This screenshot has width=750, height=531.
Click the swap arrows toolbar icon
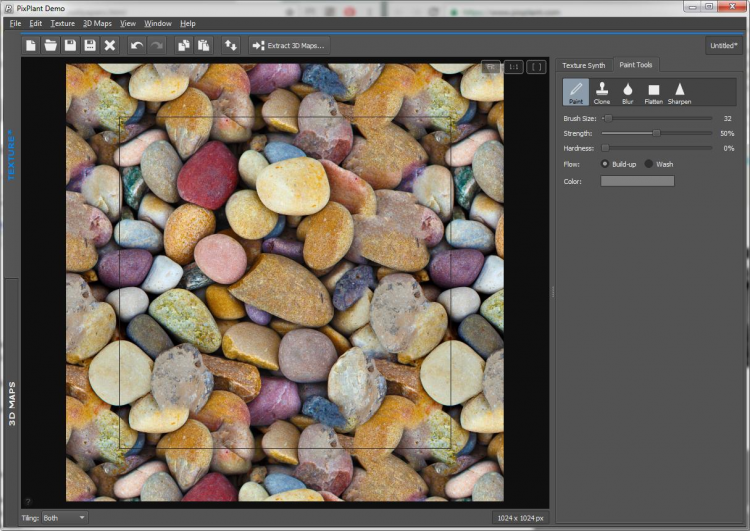[230, 45]
